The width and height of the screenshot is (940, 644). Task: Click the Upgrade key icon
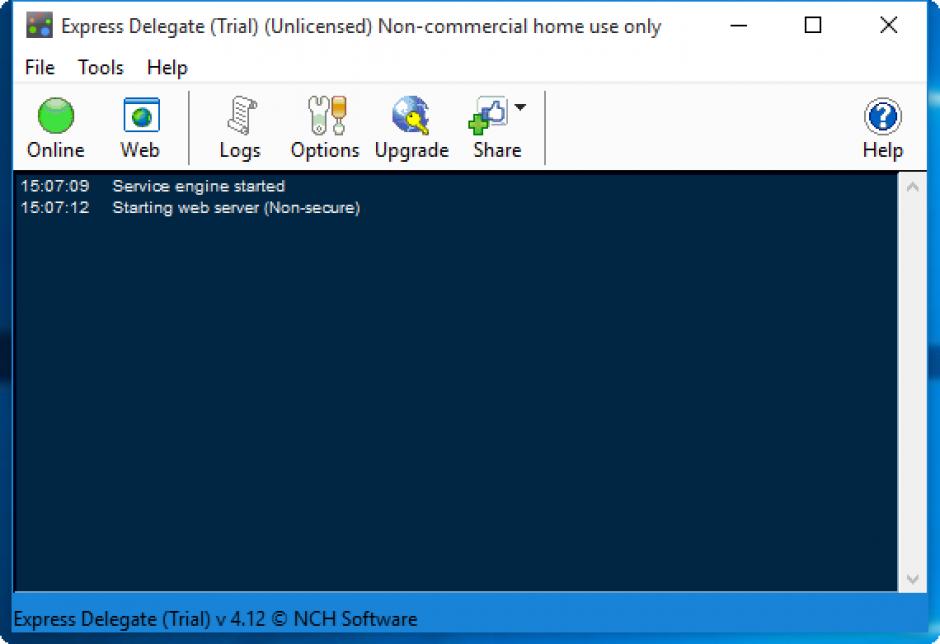tap(411, 127)
